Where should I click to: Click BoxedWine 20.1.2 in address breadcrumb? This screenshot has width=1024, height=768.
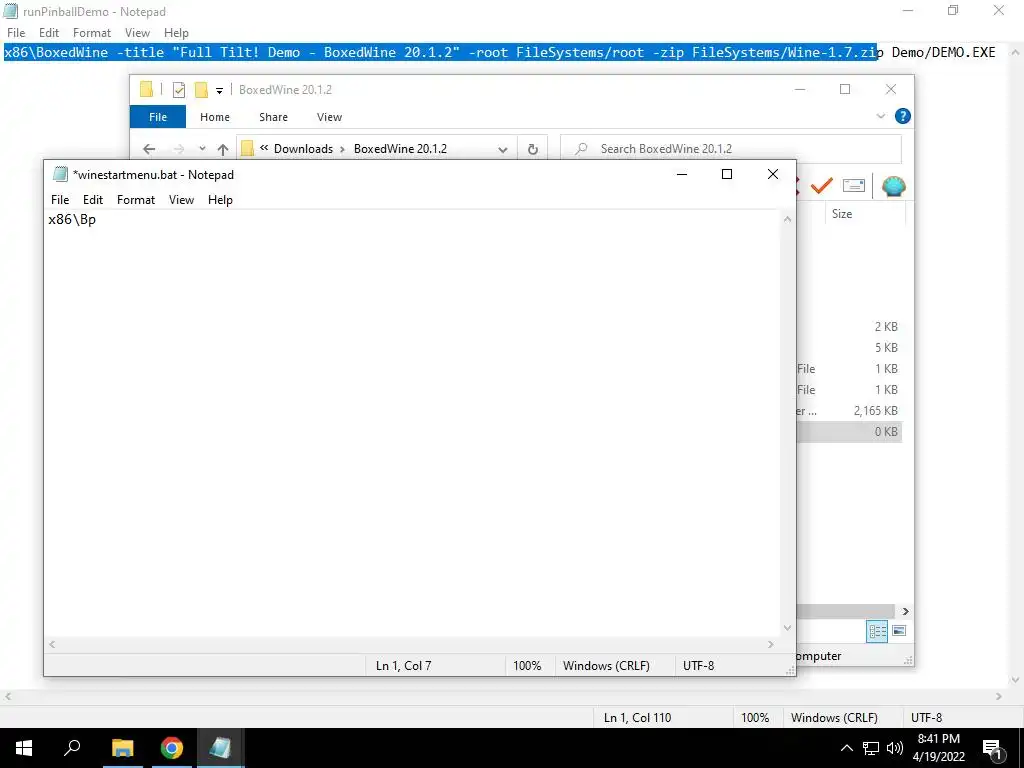(x=400, y=149)
